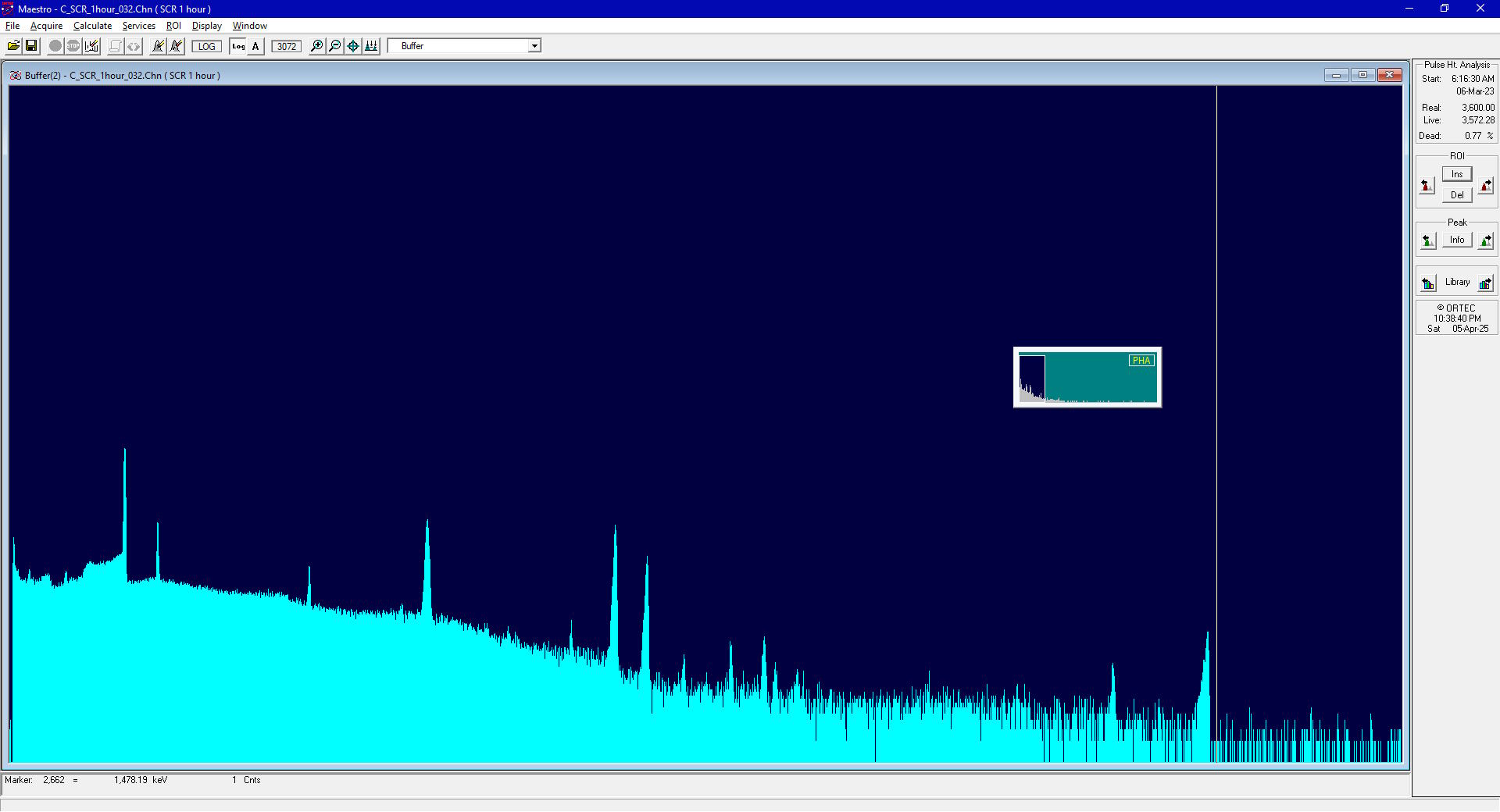
Task: Jump to the previous peak
Action: pos(1427,240)
